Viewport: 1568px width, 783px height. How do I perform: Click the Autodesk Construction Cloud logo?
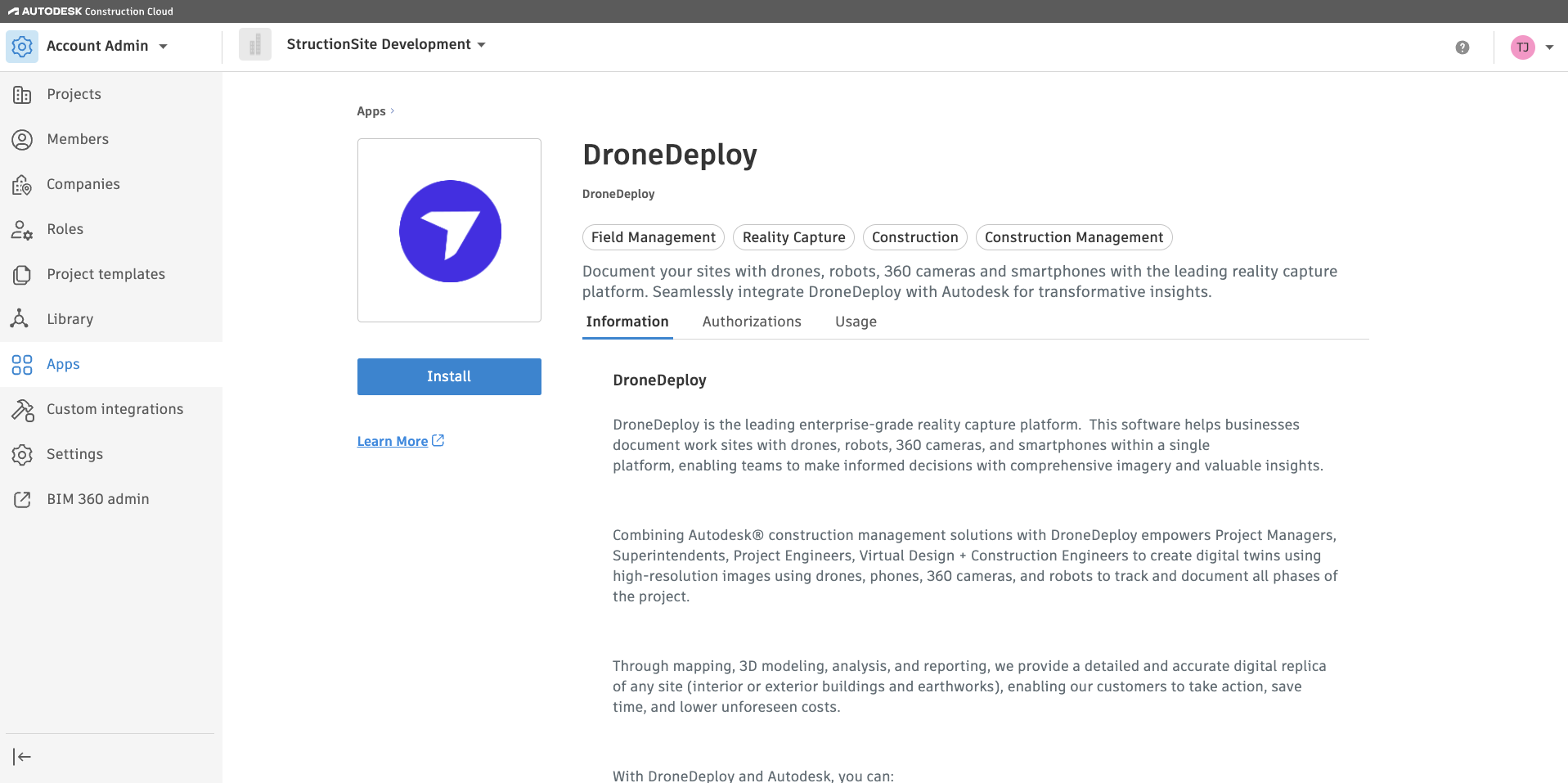(91, 11)
